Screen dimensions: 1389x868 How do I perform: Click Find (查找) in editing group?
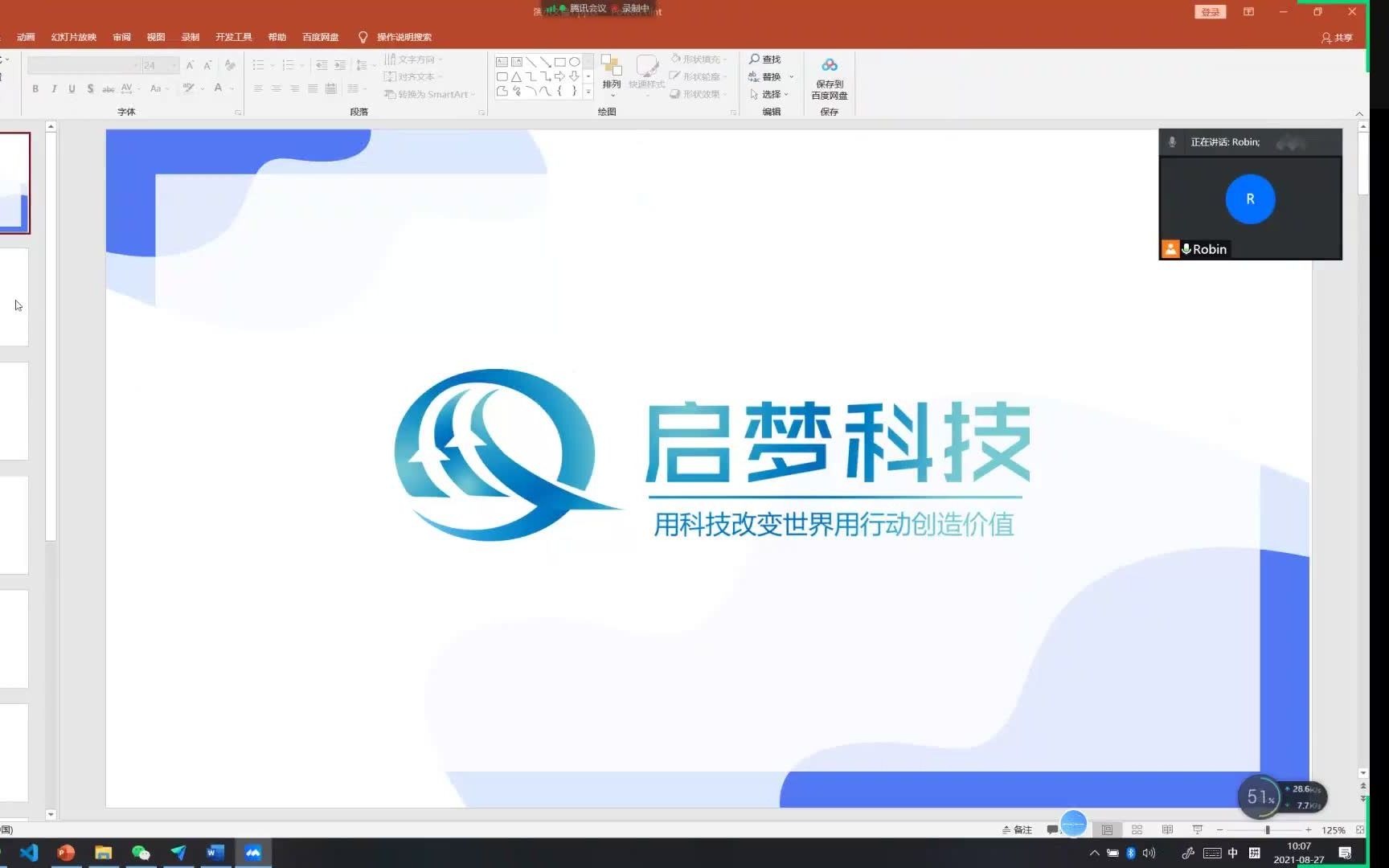tap(765, 59)
